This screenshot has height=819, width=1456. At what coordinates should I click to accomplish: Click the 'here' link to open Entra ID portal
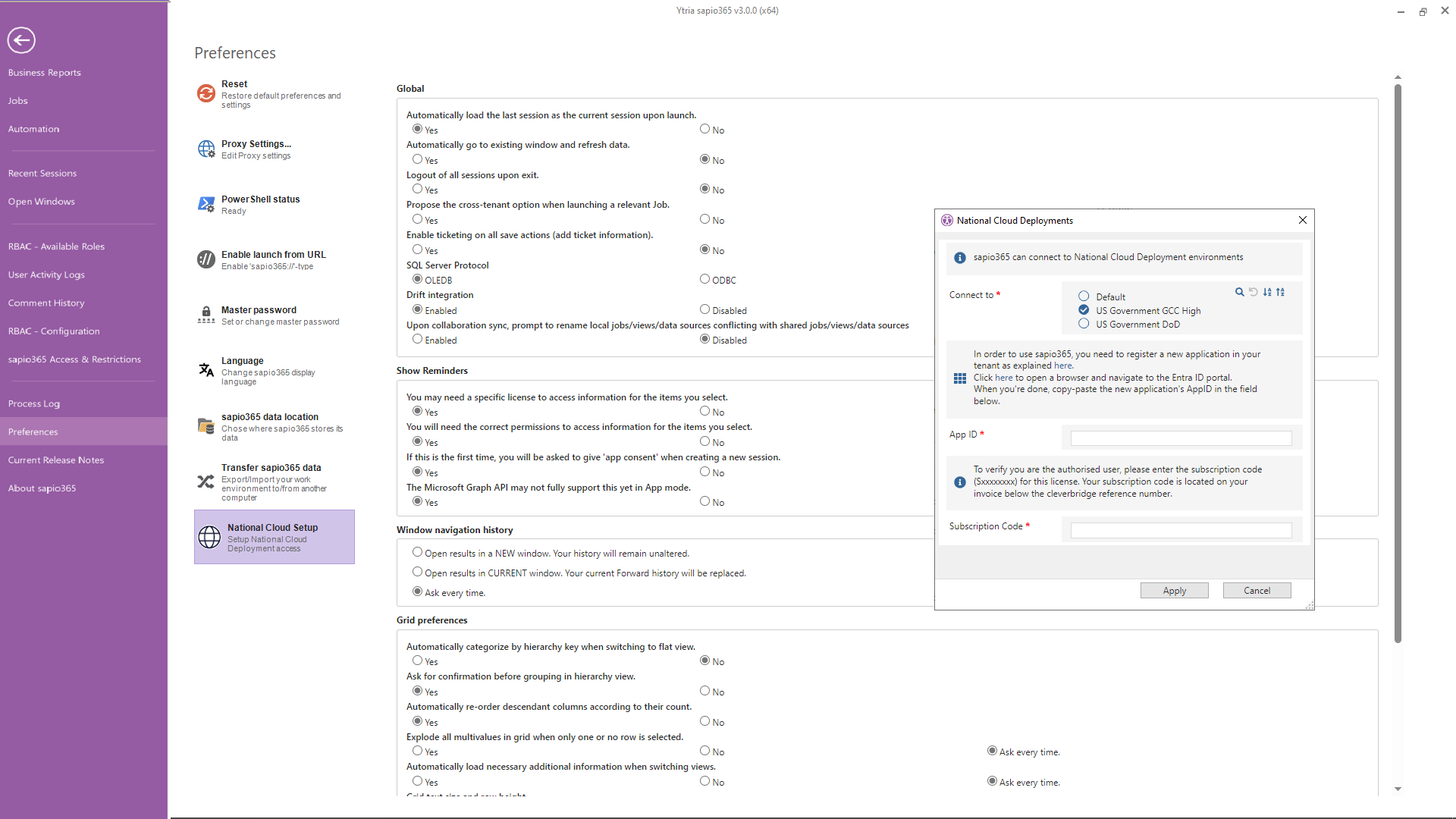click(x=1003, y=378)
